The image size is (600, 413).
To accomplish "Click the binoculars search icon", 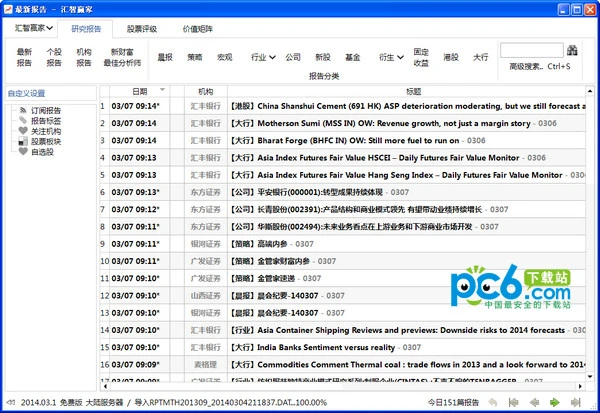I will click(x=573, y=49).
